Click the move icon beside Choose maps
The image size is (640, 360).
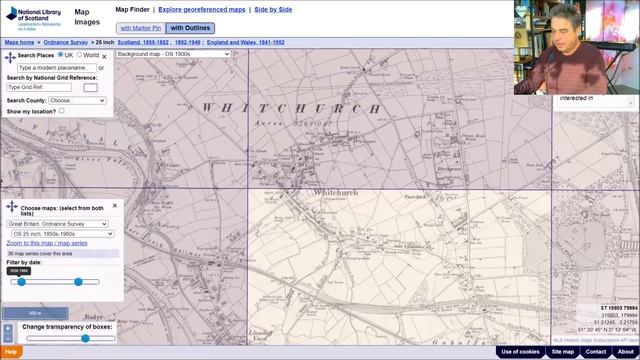(x=12, y=207)
